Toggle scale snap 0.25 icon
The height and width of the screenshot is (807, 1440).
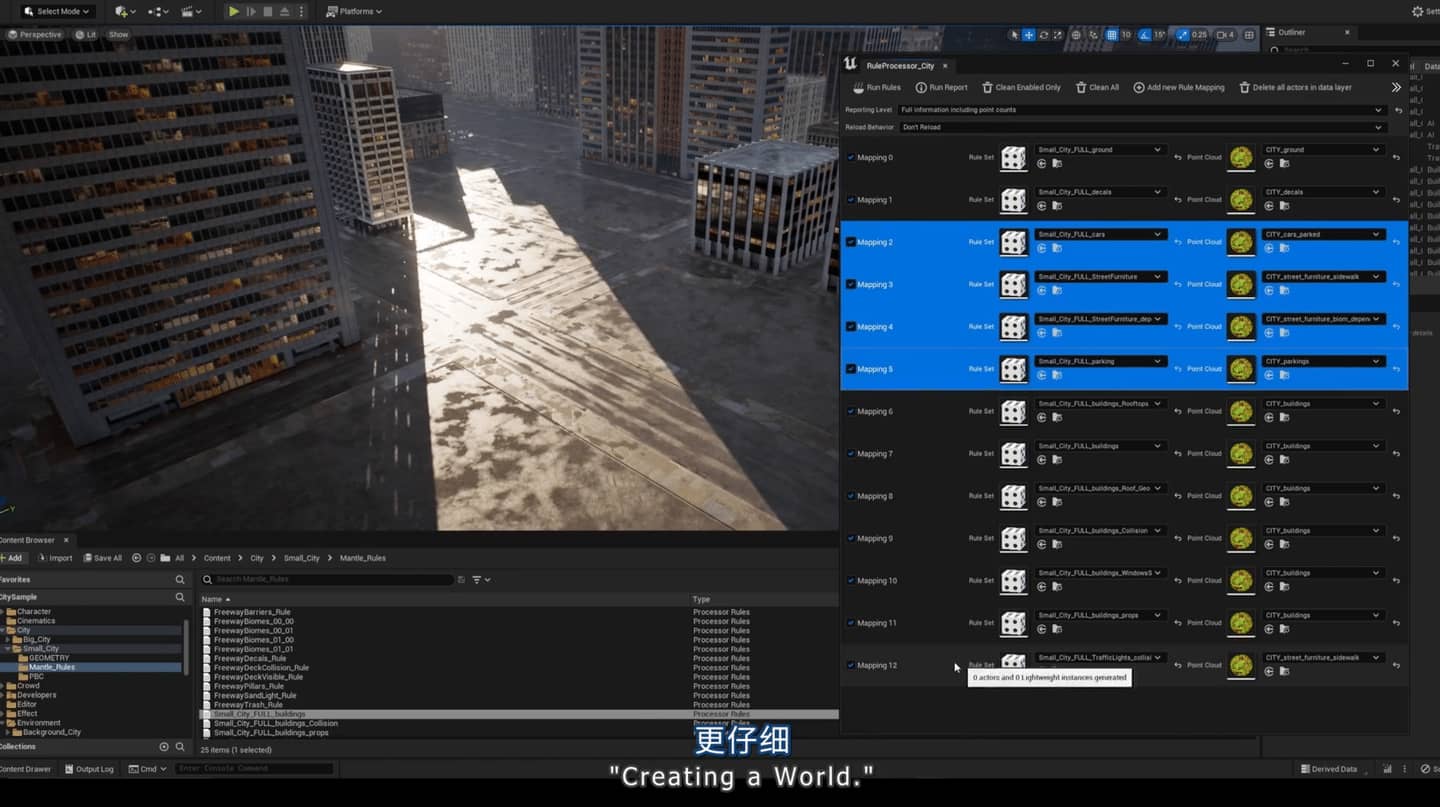[x=1183, y=34]
